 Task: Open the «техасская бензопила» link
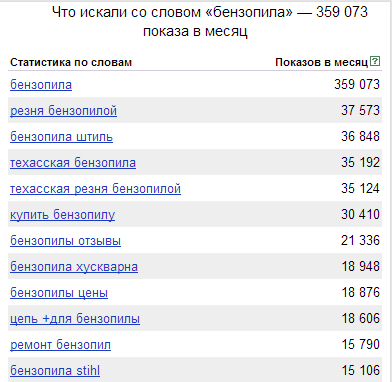click(73, 163)
